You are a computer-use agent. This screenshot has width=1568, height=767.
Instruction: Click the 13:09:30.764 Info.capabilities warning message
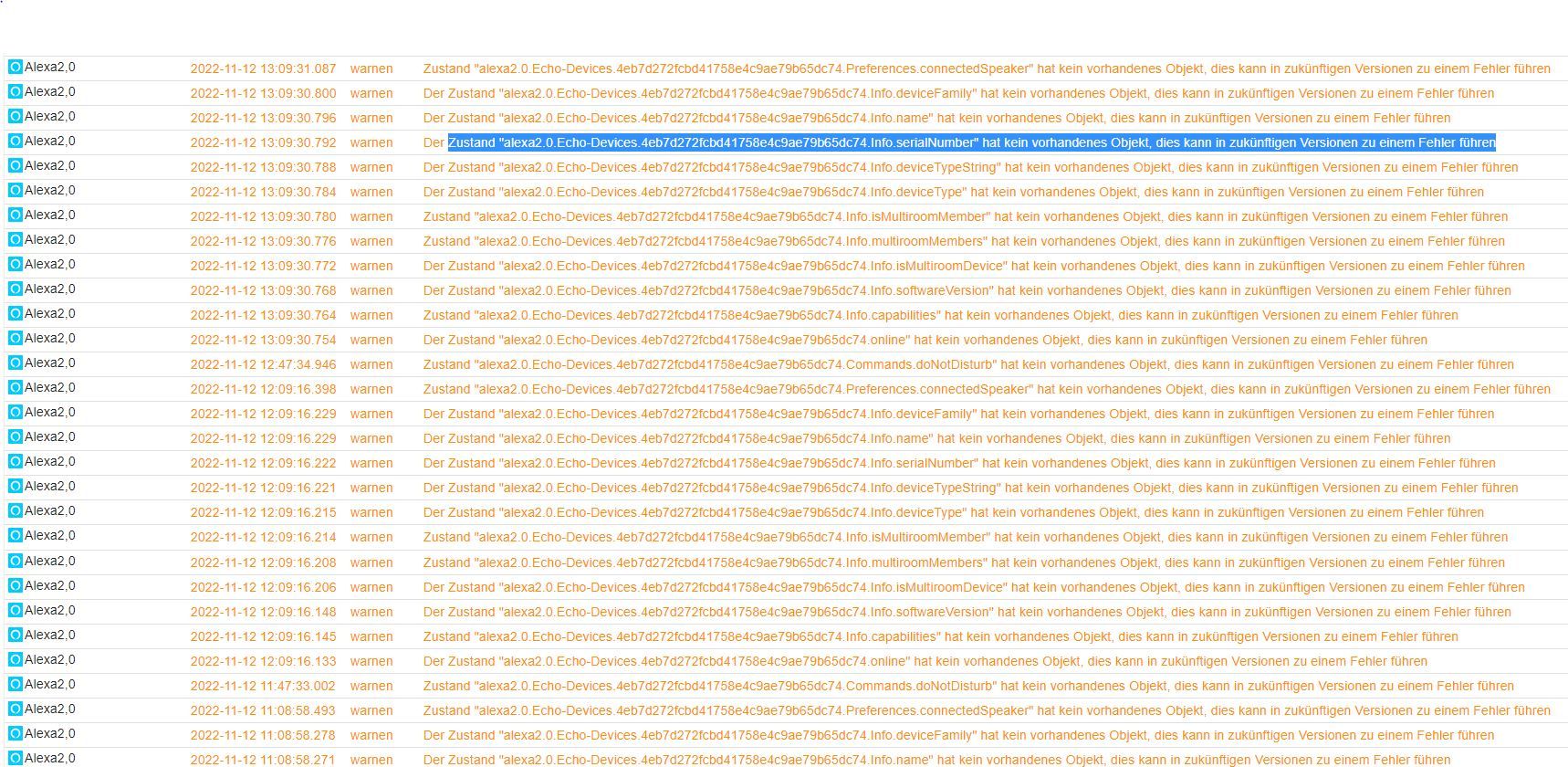click(940, 315)
